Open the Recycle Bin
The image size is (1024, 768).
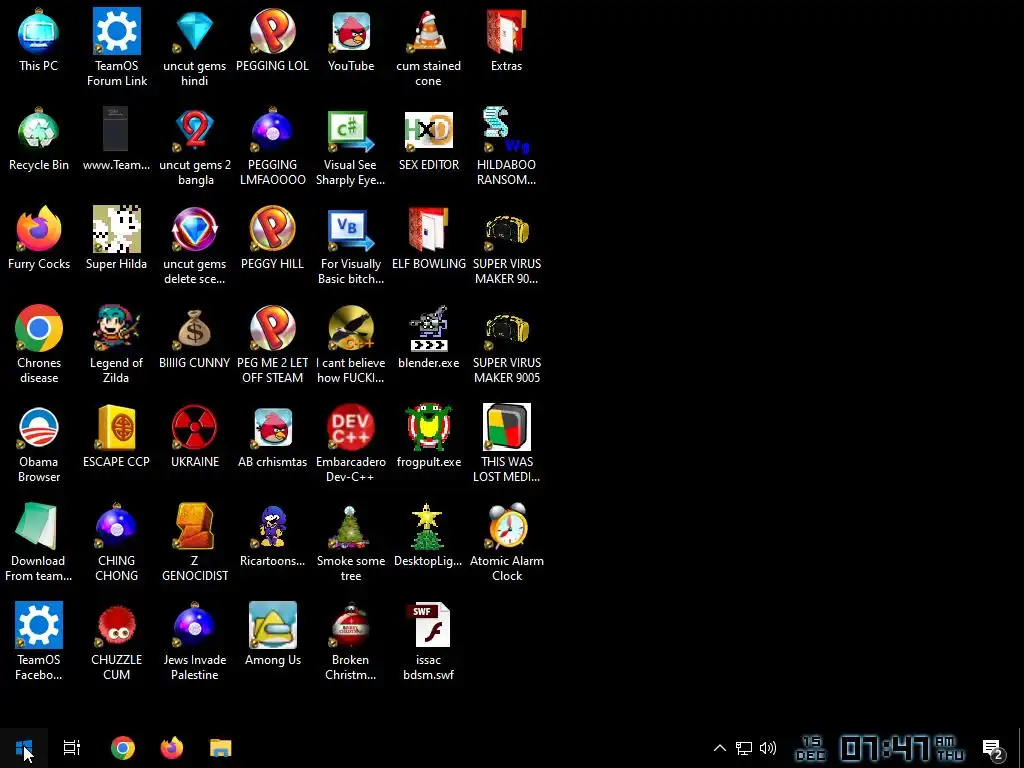(39, 138)
